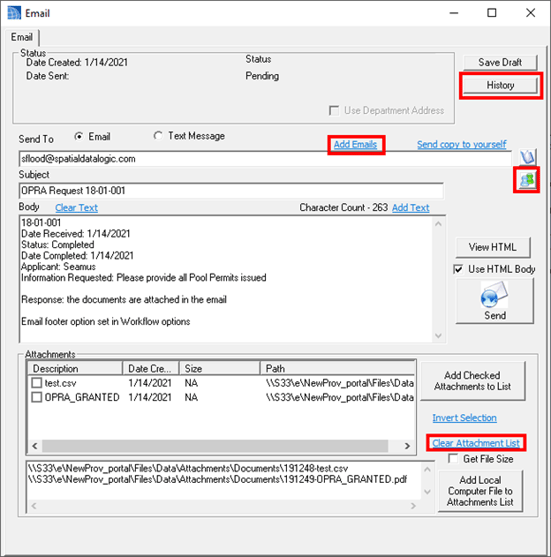
Task: Click the OPRA_GRANTED row date cell
Action: point(150,397)
